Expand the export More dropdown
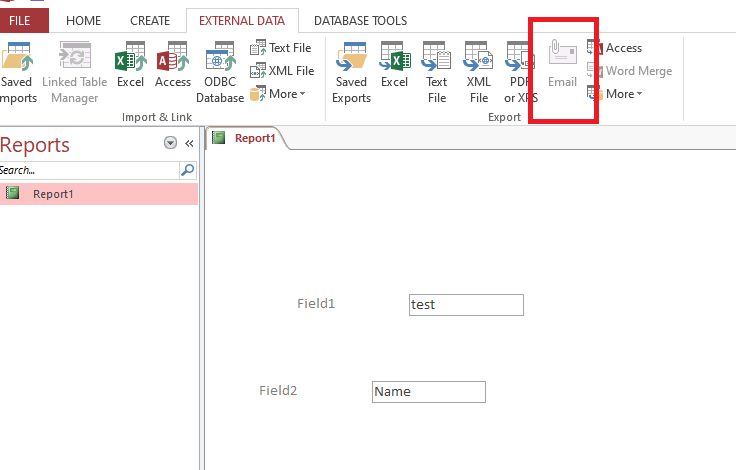Image resolution: width=736 pixels, height=470 pixels. pyautogui.click(x=614, y=93)
